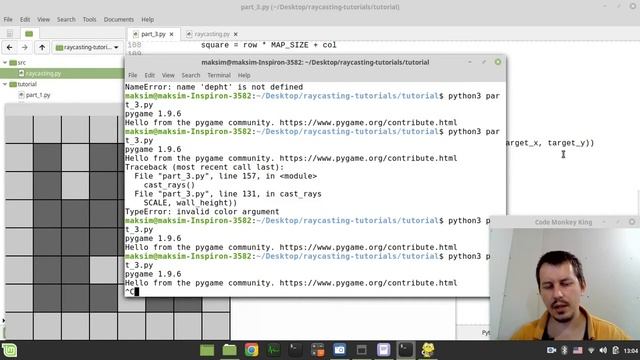The height and width of the screenshot is (360, 640).
Task: Open the editor View menu
Action: point(43,20)
